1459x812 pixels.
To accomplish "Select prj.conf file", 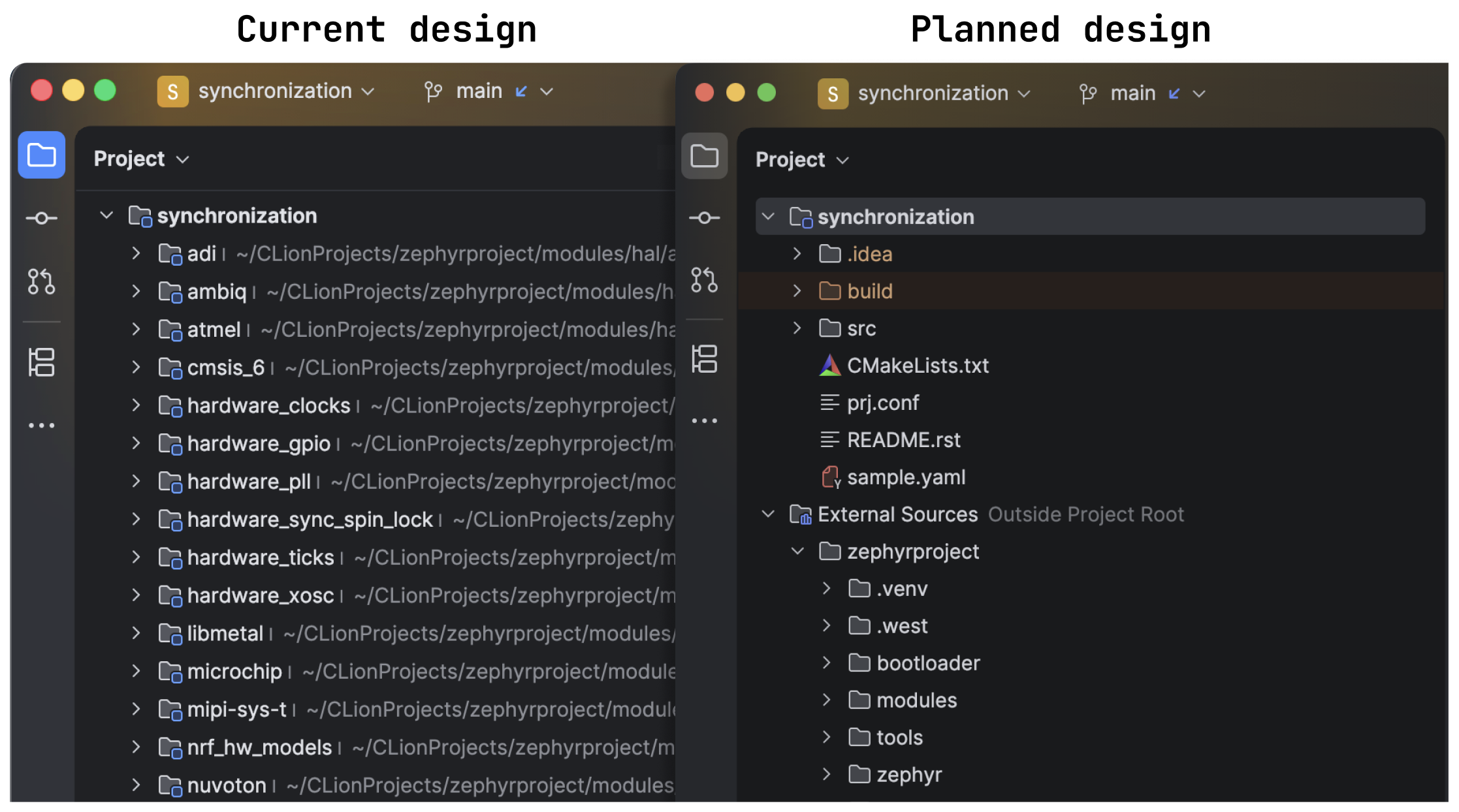I will coord(882,403).
